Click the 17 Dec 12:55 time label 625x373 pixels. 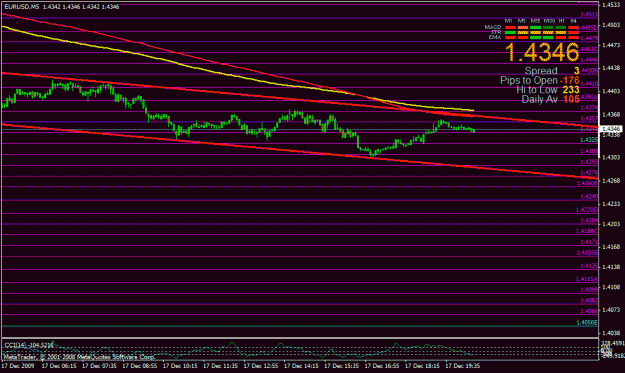(261, 365)
